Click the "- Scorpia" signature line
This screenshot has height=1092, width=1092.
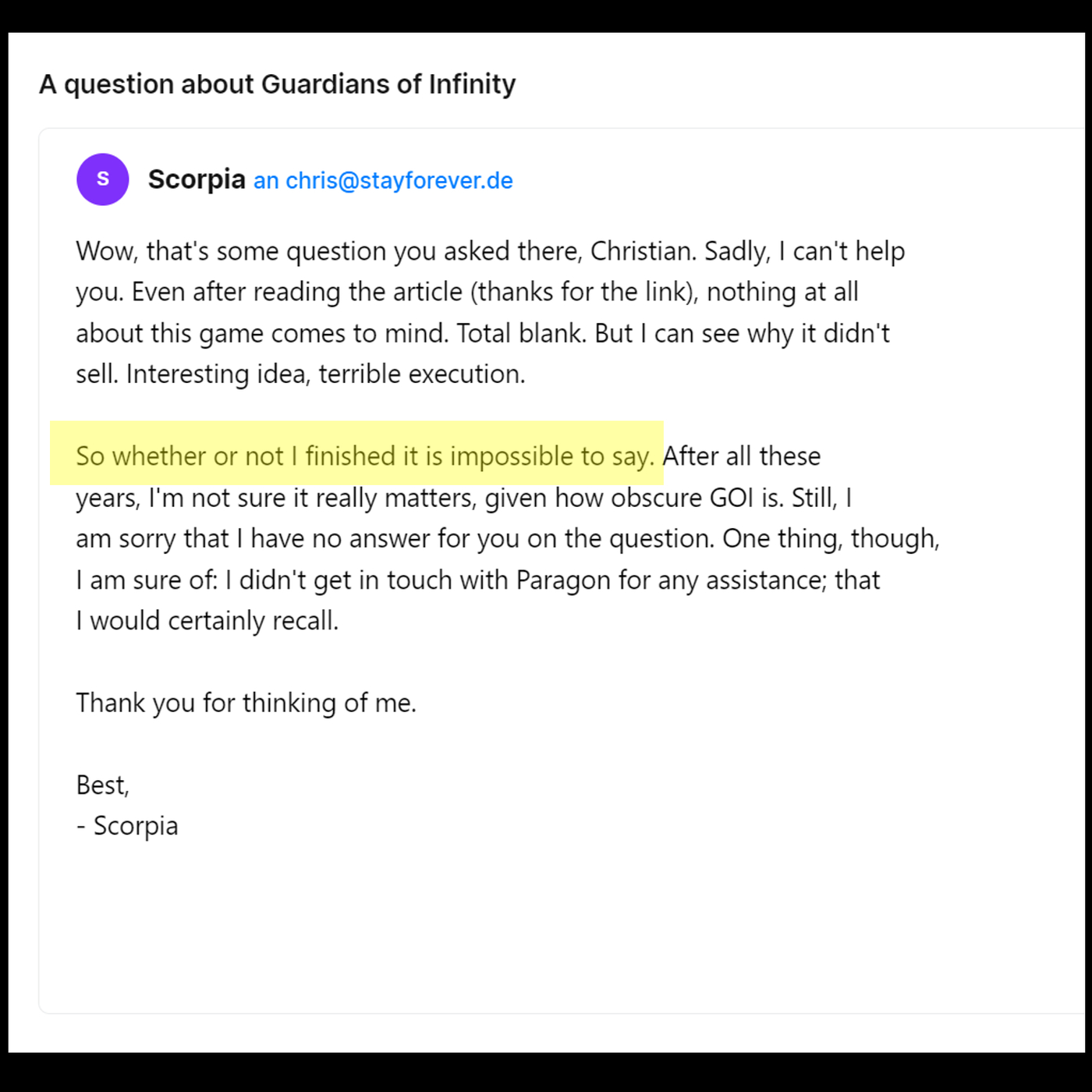[128, 826]
